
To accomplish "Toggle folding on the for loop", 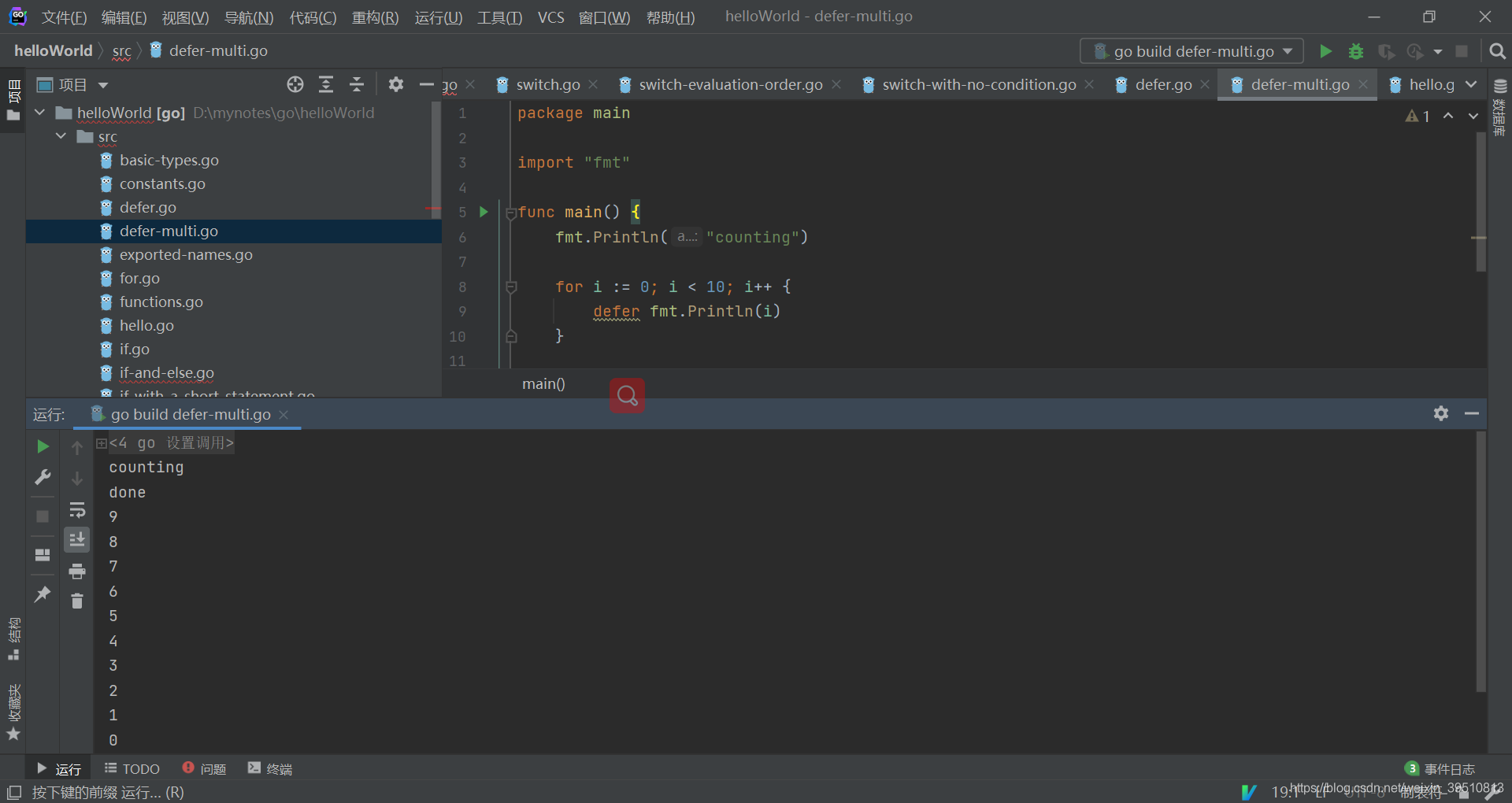I will click(x=511, y=287).
